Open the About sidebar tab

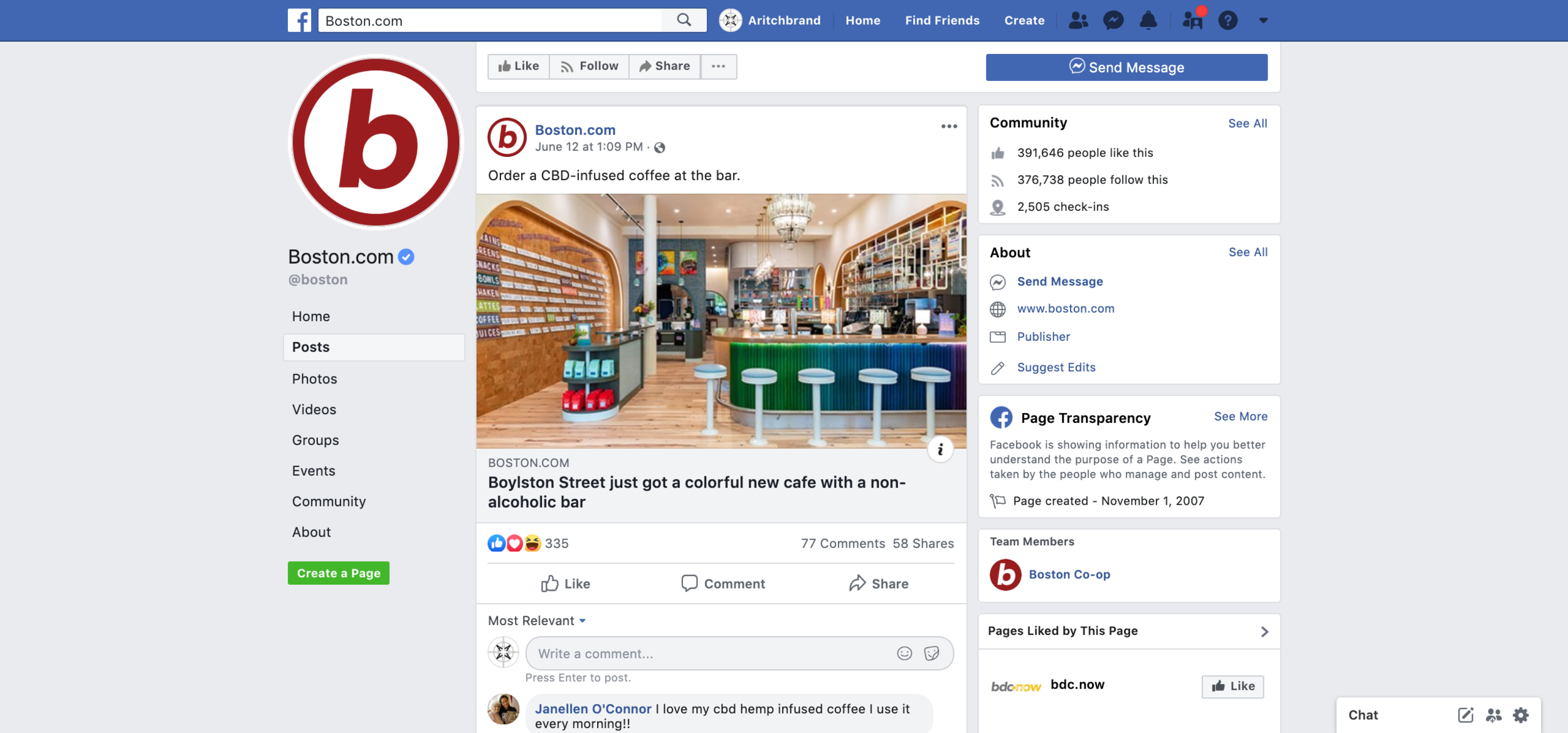(311, 532)
